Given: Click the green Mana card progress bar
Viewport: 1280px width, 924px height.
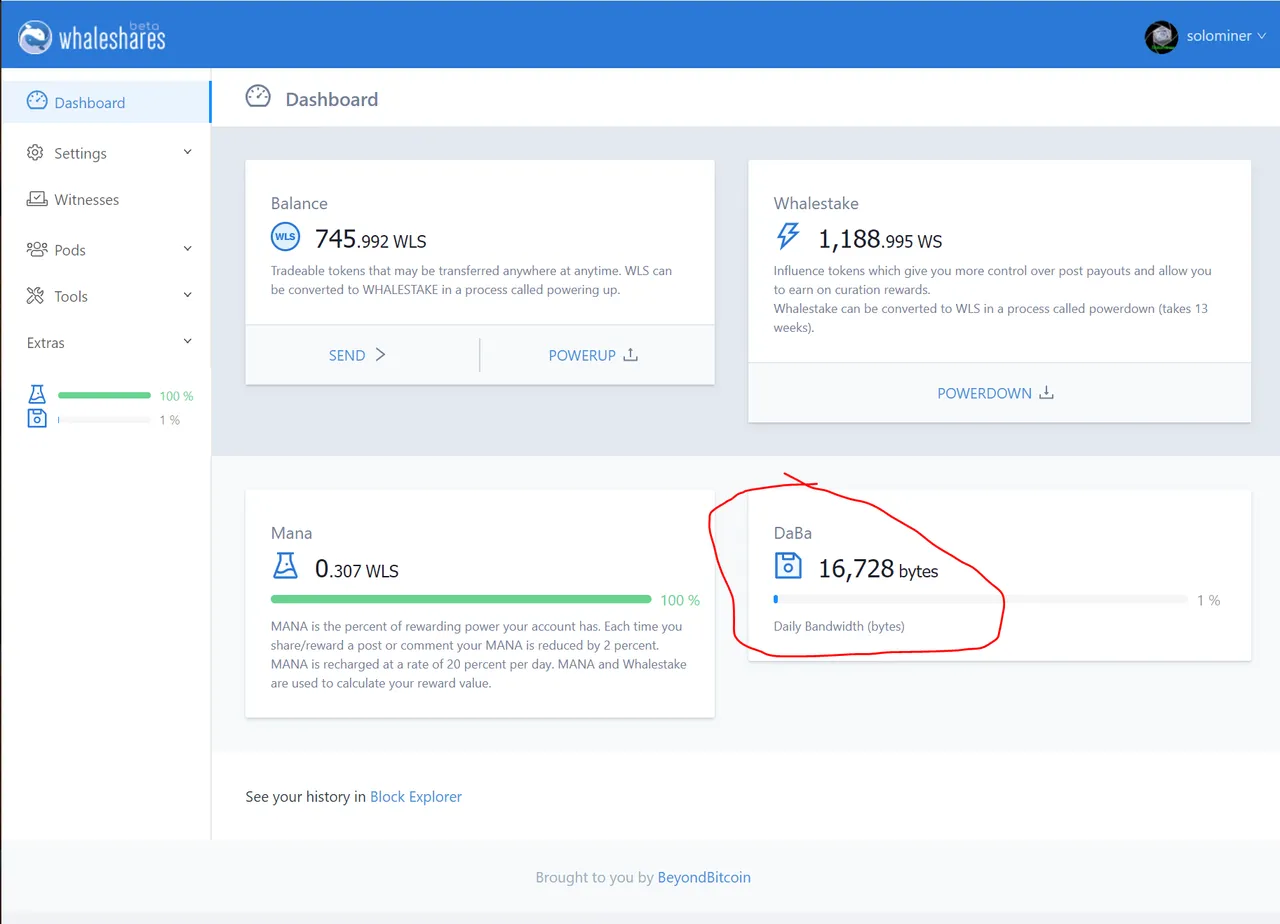Looking at the screenshot, I should click(461, 599).
